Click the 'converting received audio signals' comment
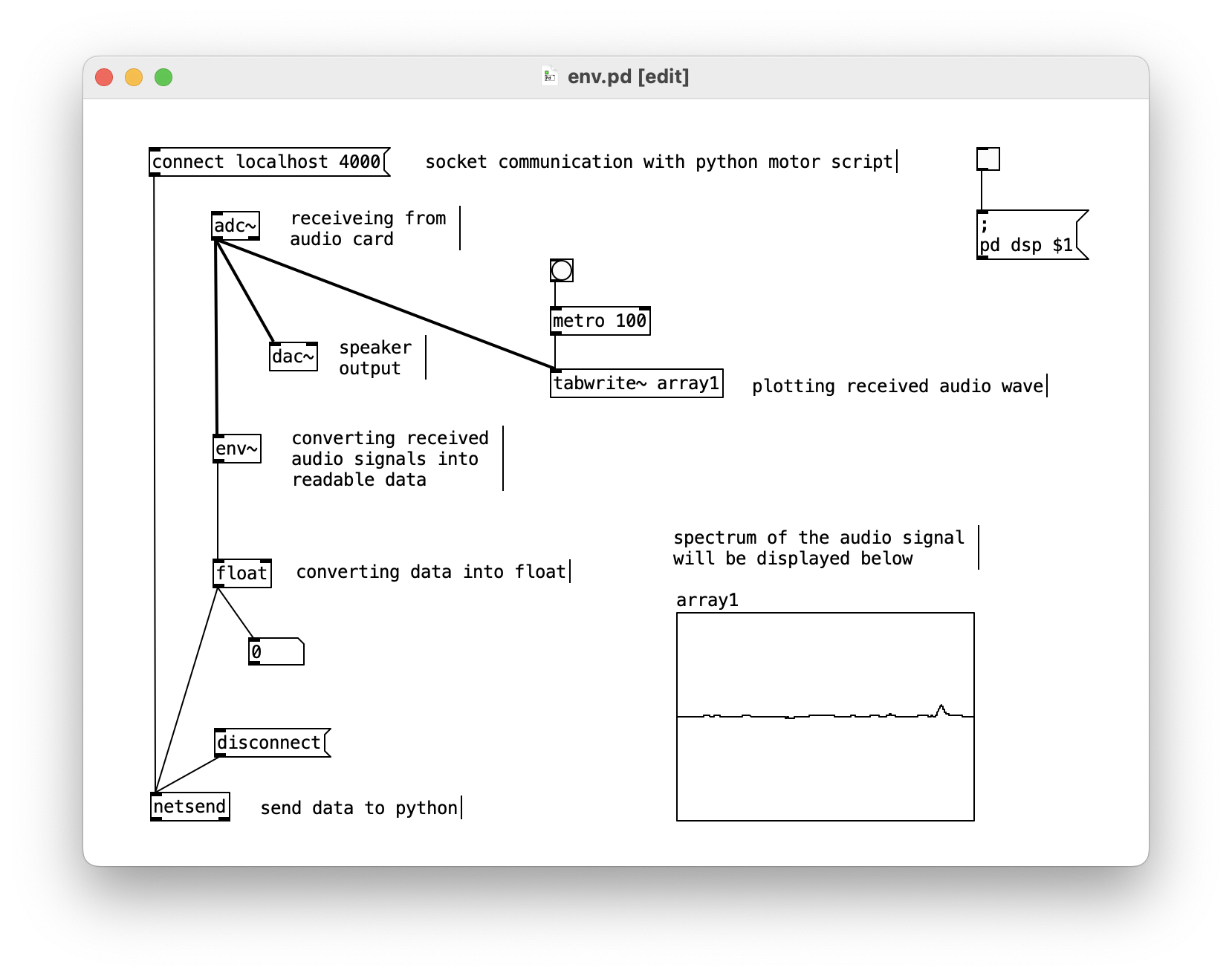 390,459
